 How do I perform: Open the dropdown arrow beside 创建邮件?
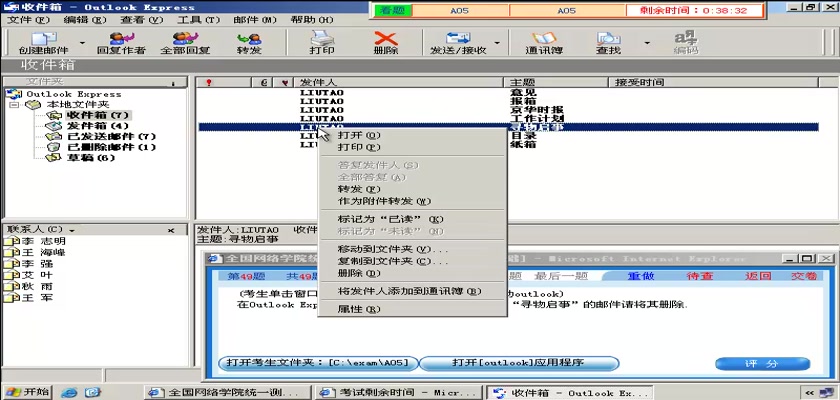[x=82, y=43]
